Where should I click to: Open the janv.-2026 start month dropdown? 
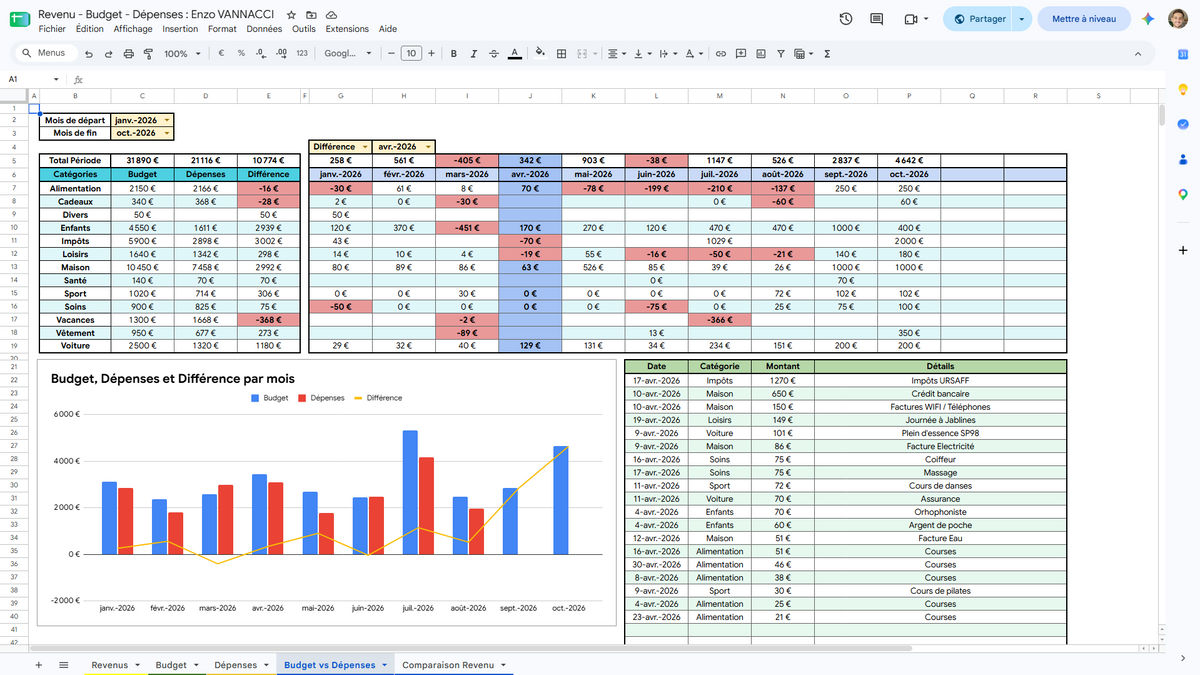(x=167, y=120)
